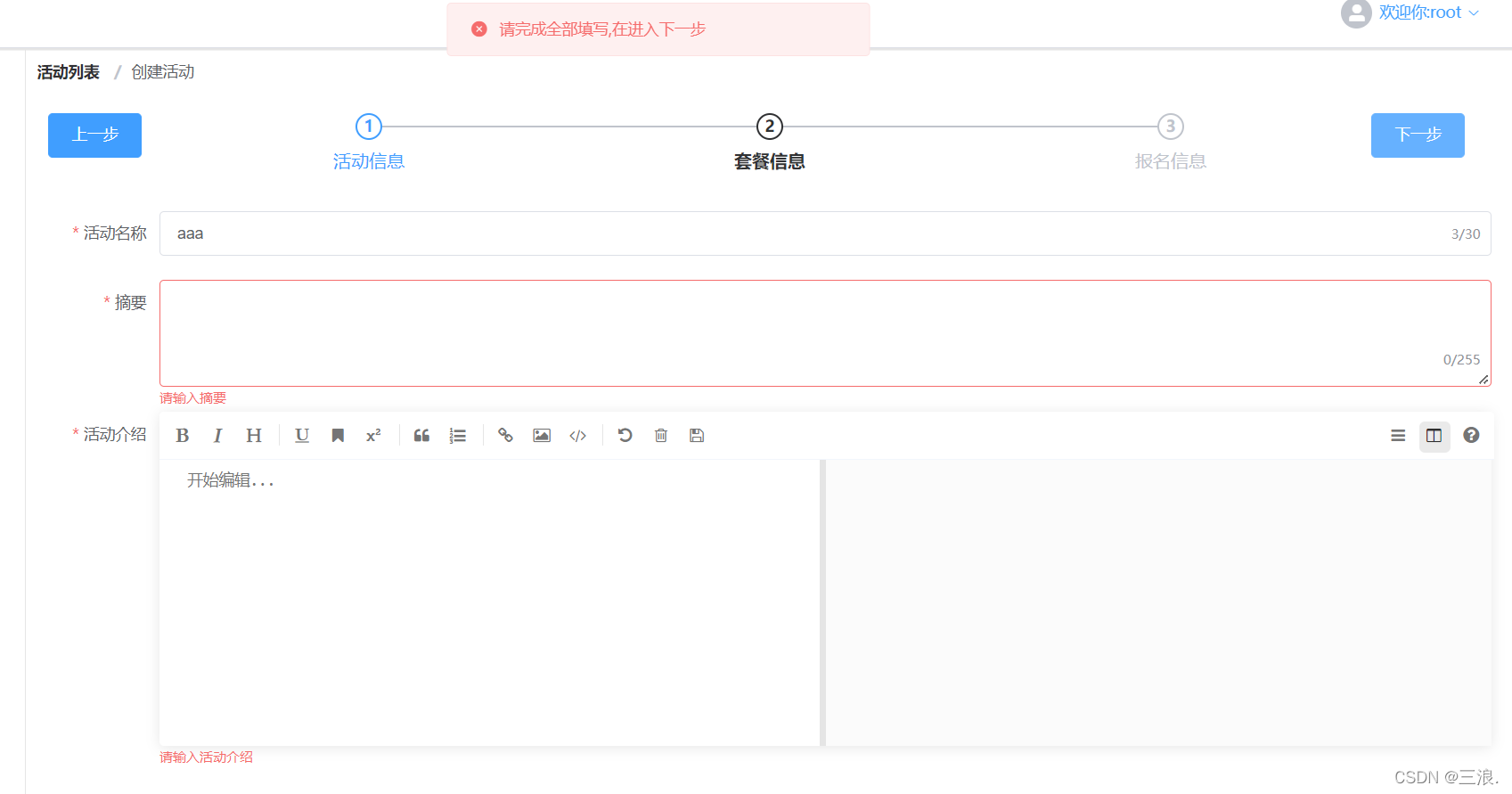1512x794 pixels.
Task: Click step circle number 1
Action: [369, 127]
